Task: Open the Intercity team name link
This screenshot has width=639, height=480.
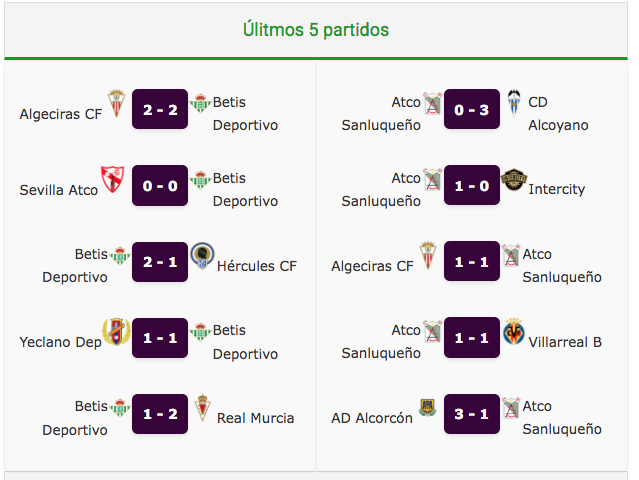Action: [x=556, y=189]
